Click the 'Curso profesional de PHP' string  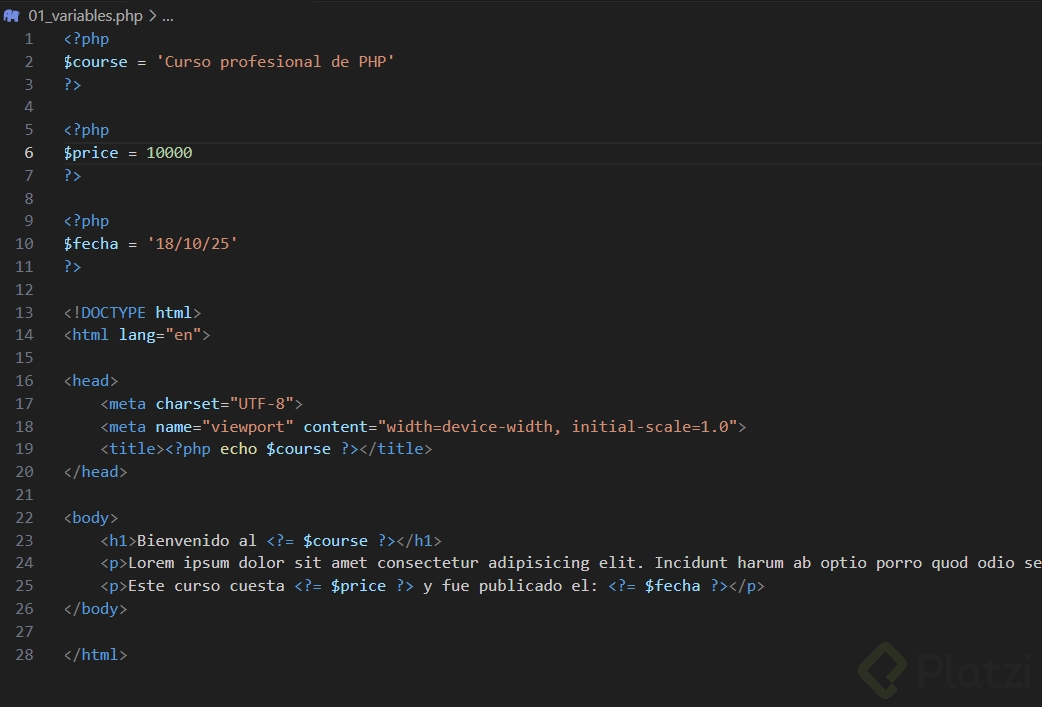click(276, 62)
